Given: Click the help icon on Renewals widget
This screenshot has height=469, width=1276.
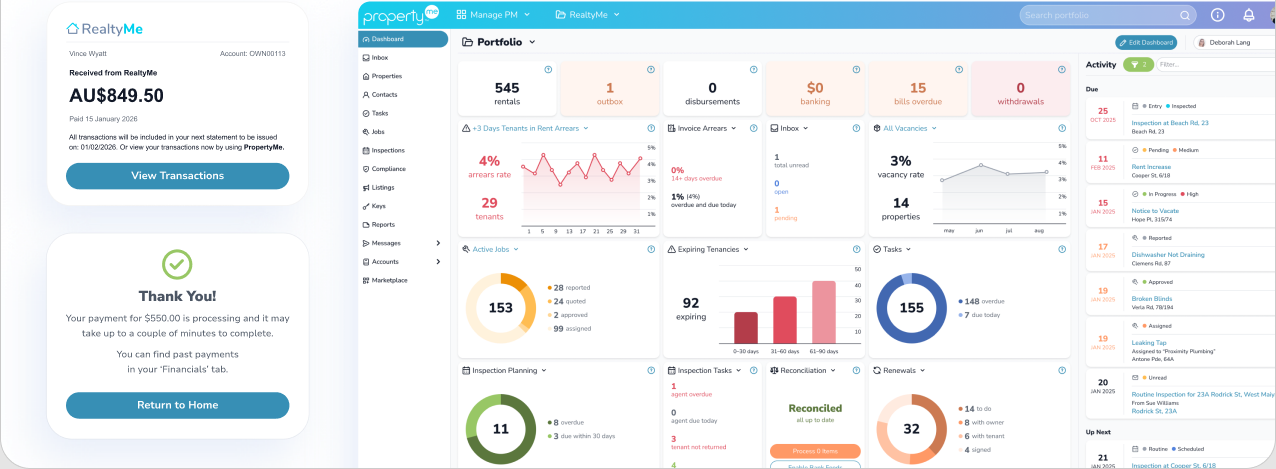Looking at the screenshot, I should (1061, 370).
